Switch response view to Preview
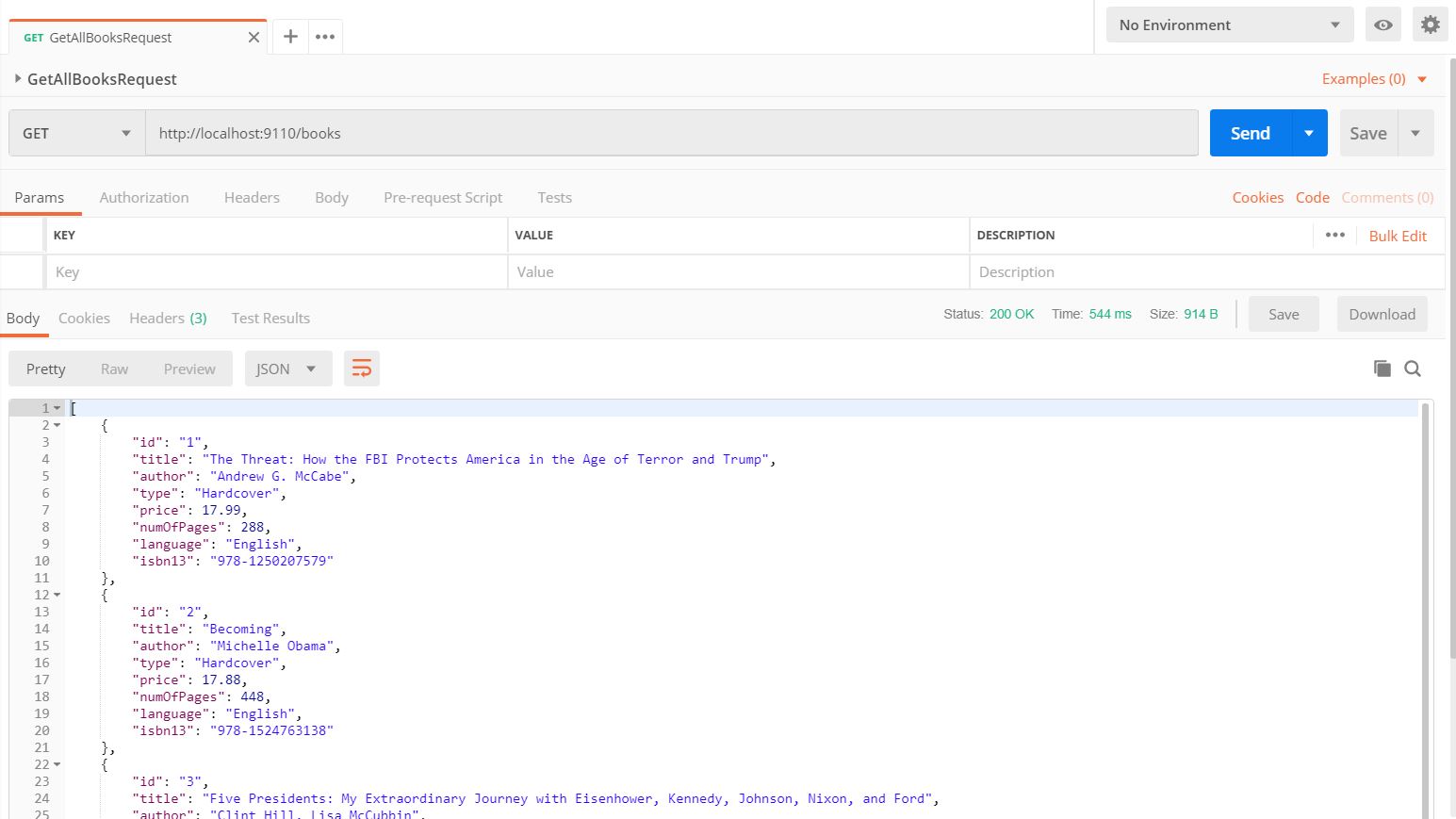 pos(189,369)
